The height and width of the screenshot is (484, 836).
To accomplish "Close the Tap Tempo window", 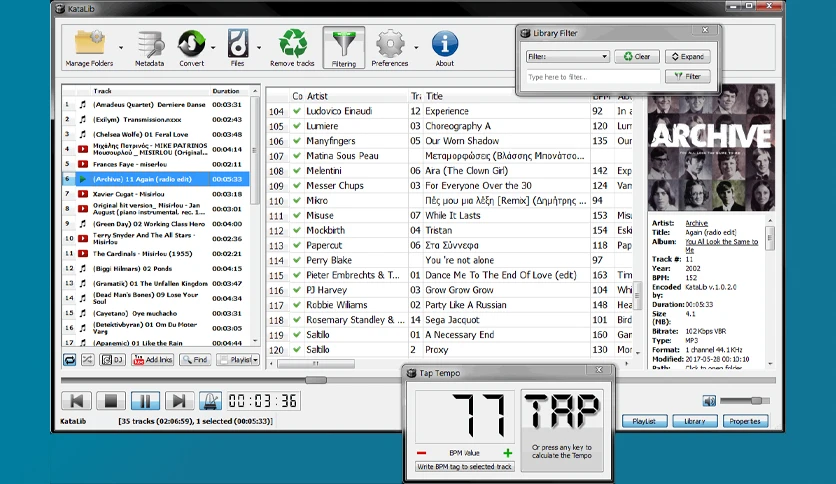I will (x=599, y=369).
